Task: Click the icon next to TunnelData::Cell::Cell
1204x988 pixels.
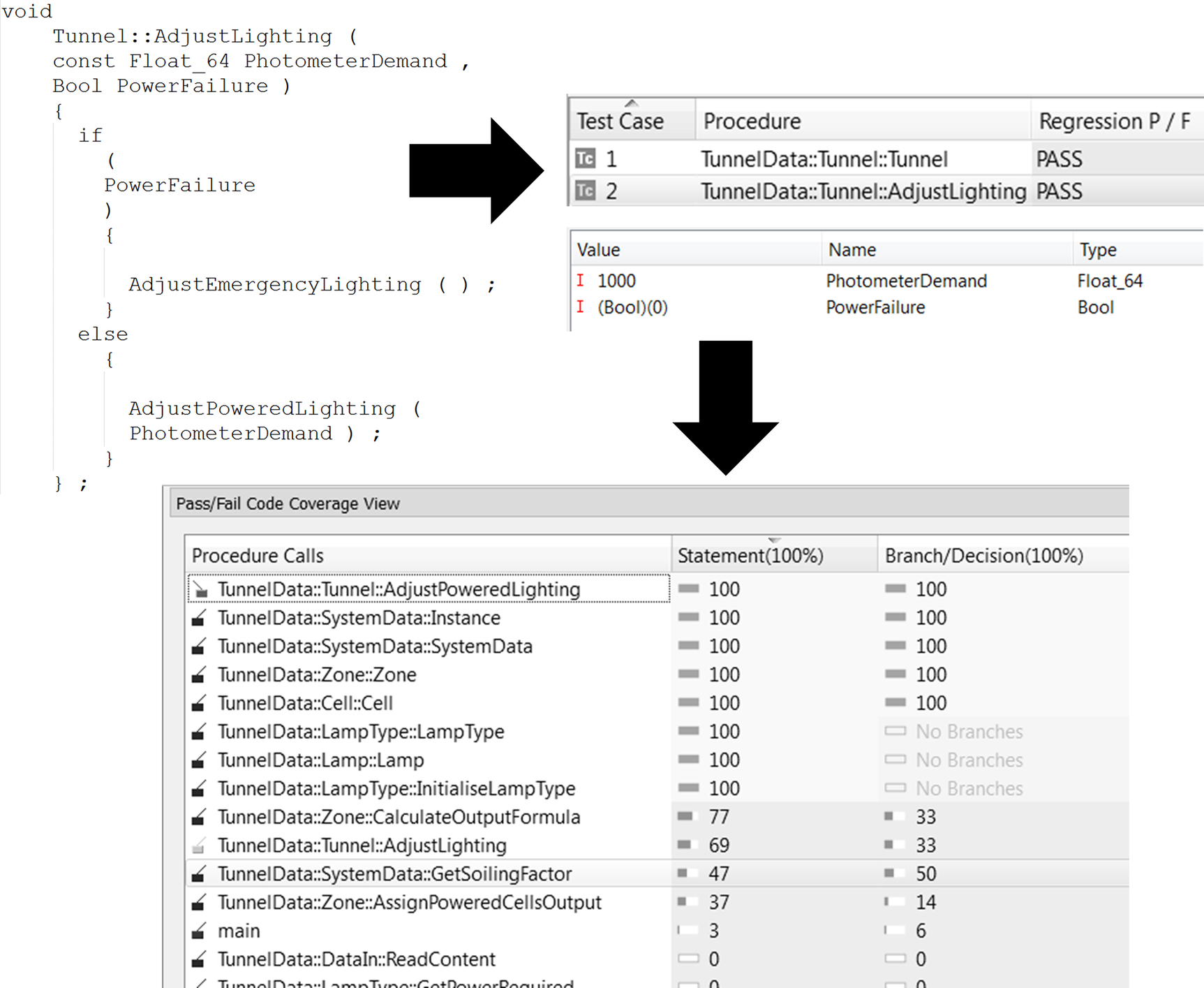Action: pos(200,703)
